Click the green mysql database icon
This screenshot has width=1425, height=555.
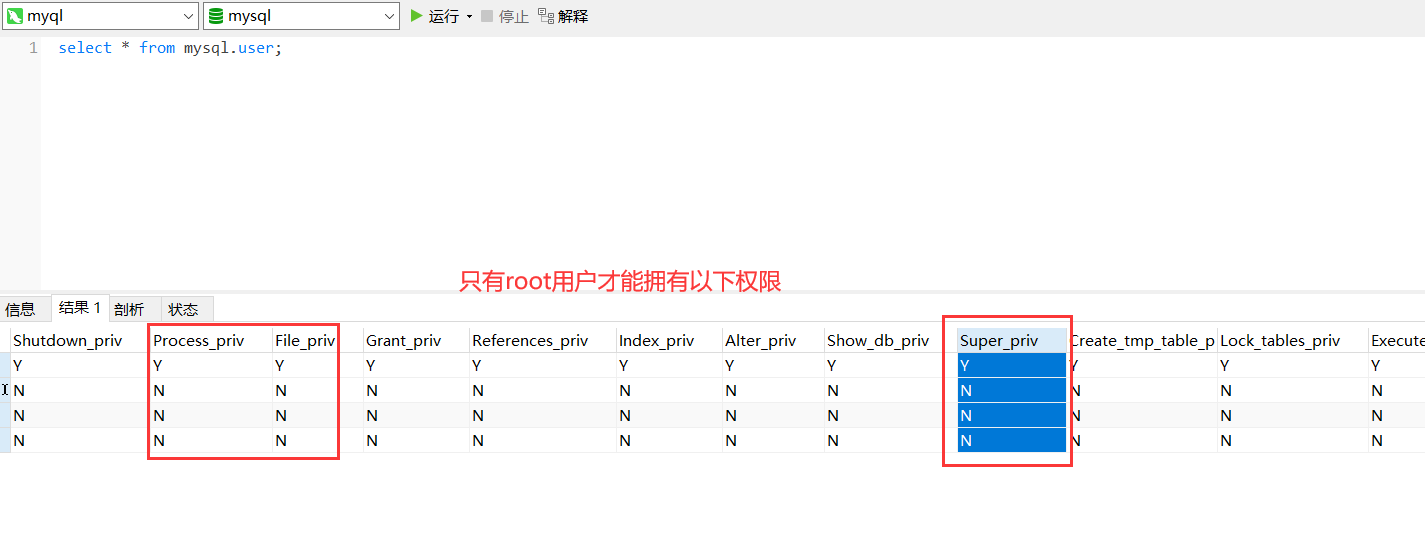click(215, 16)
